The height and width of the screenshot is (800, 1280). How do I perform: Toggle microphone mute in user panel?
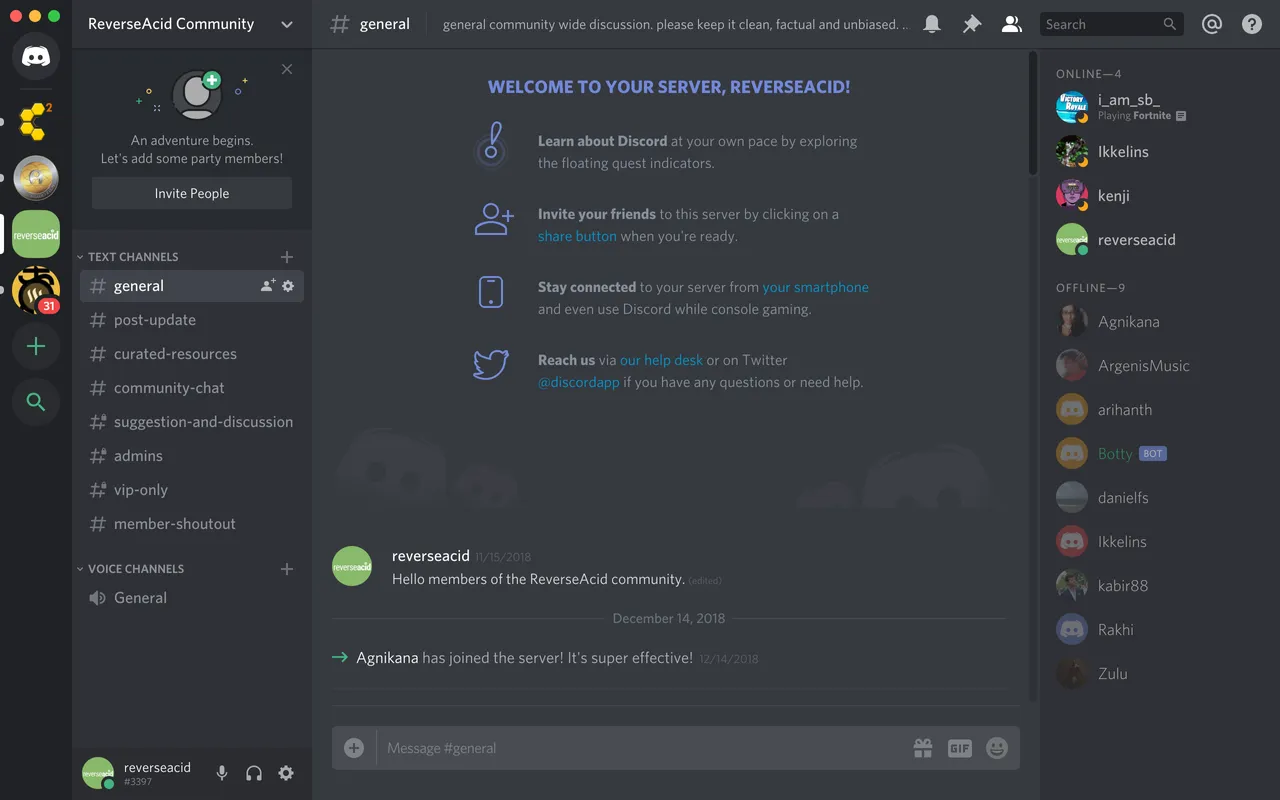(x=222, y=773)
